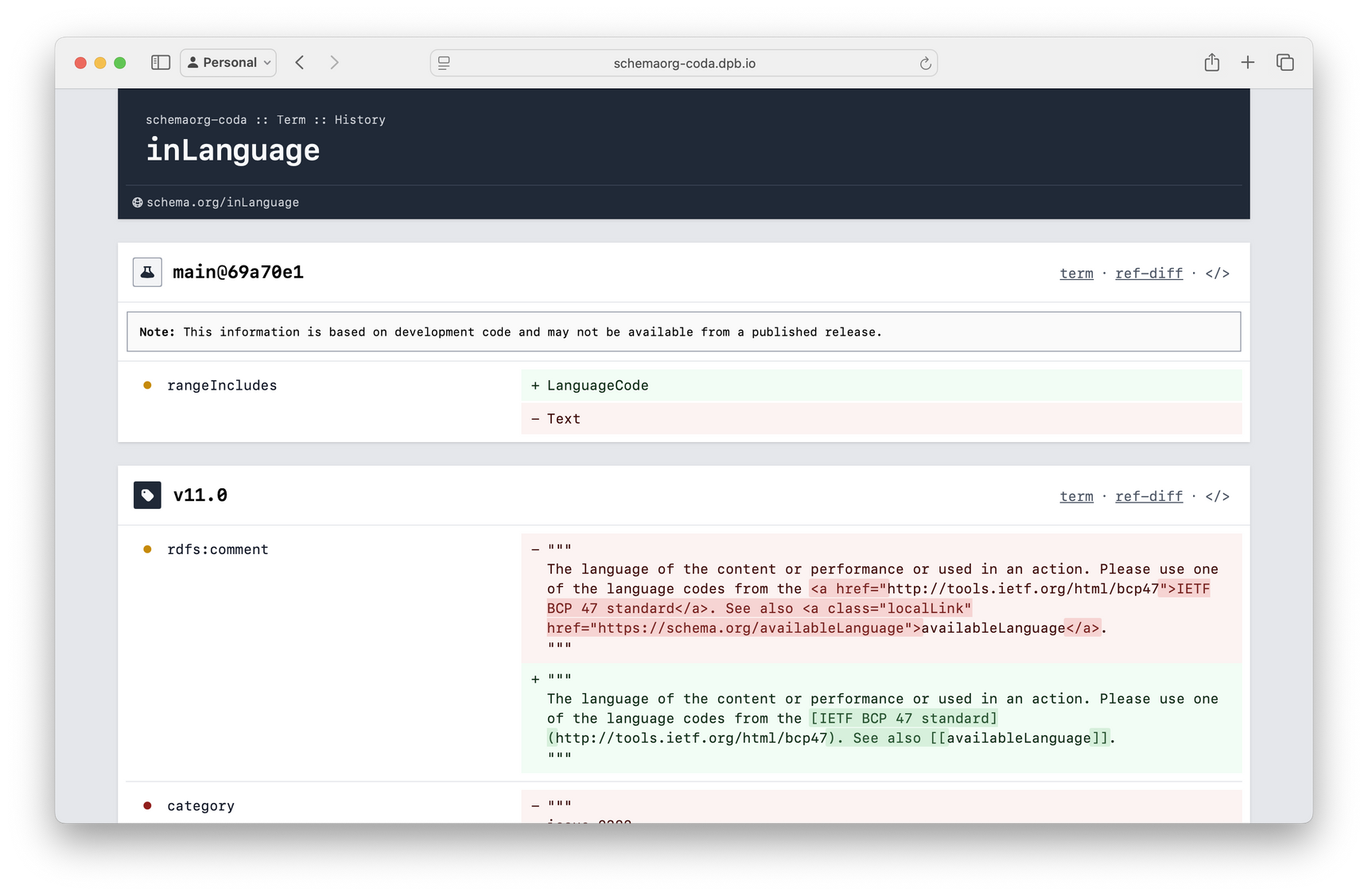1368x896 pixels.
Task: Toggle the Safari sidebar
Action: click(160, 62)
